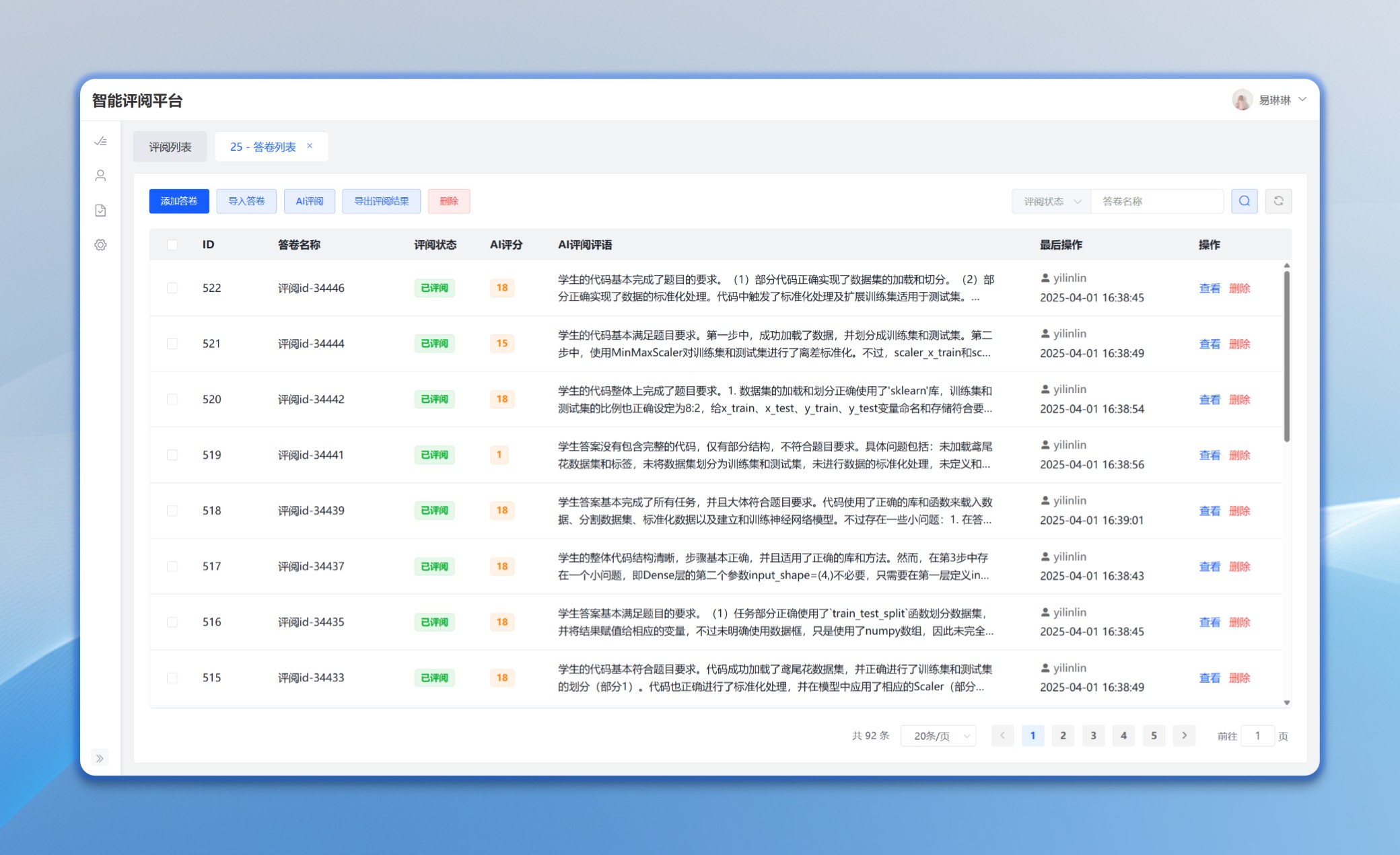Tick the checkbox for row ID 522
1400x855 pixels.
pos(172,288)
